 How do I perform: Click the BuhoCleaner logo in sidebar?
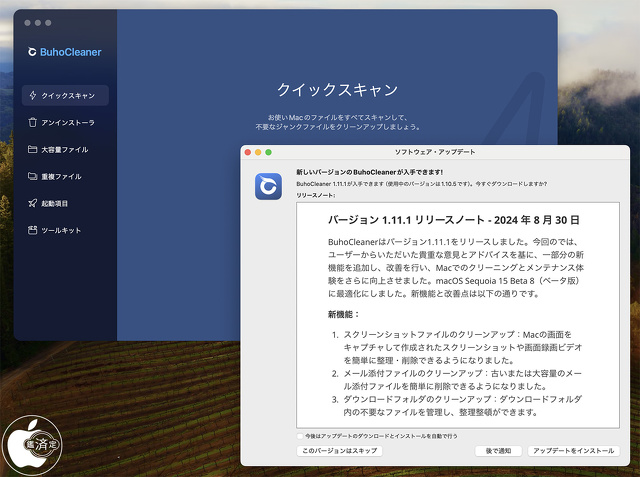(64, 52)
